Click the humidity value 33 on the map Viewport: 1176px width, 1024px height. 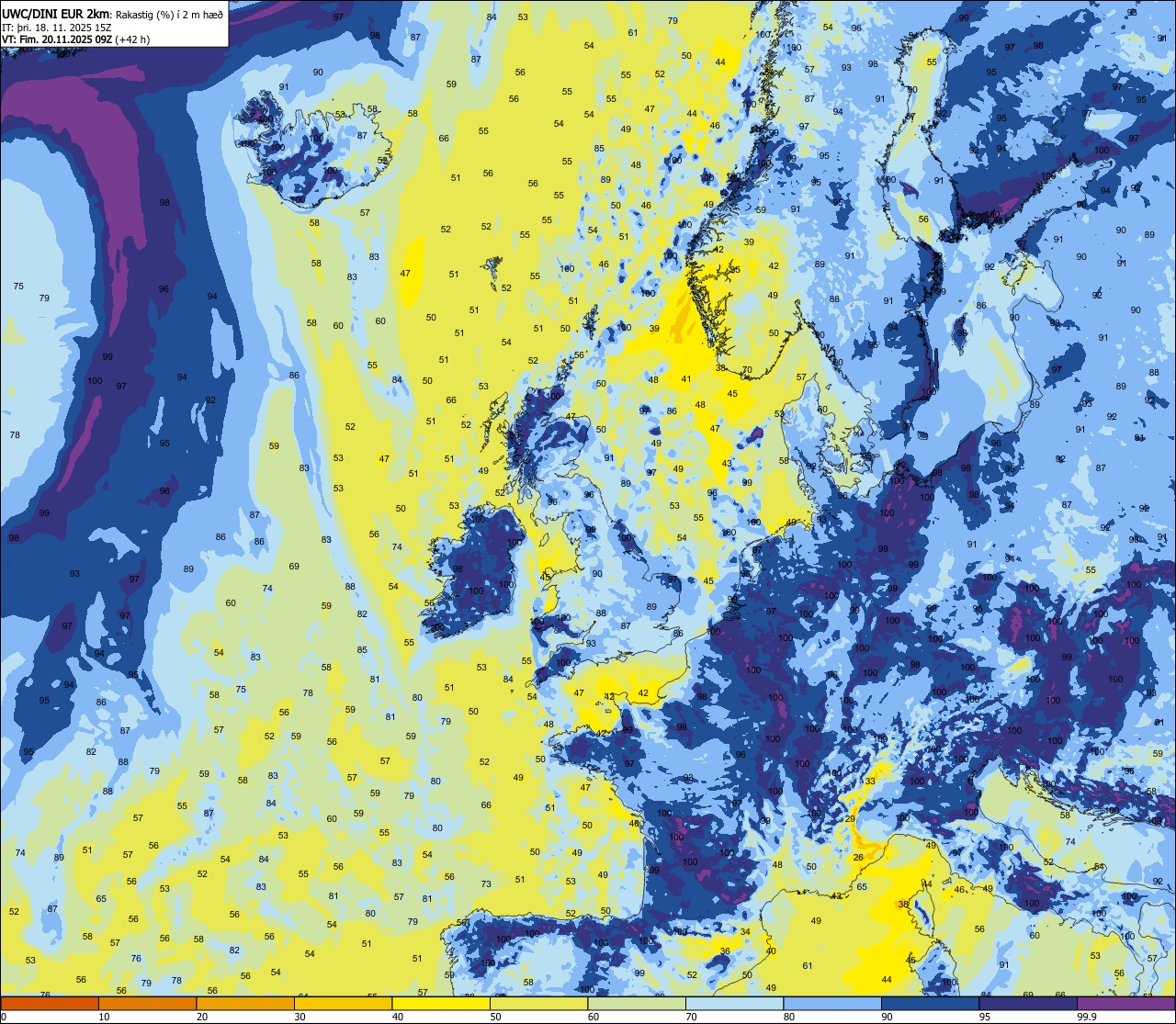[x=870, y=781]
